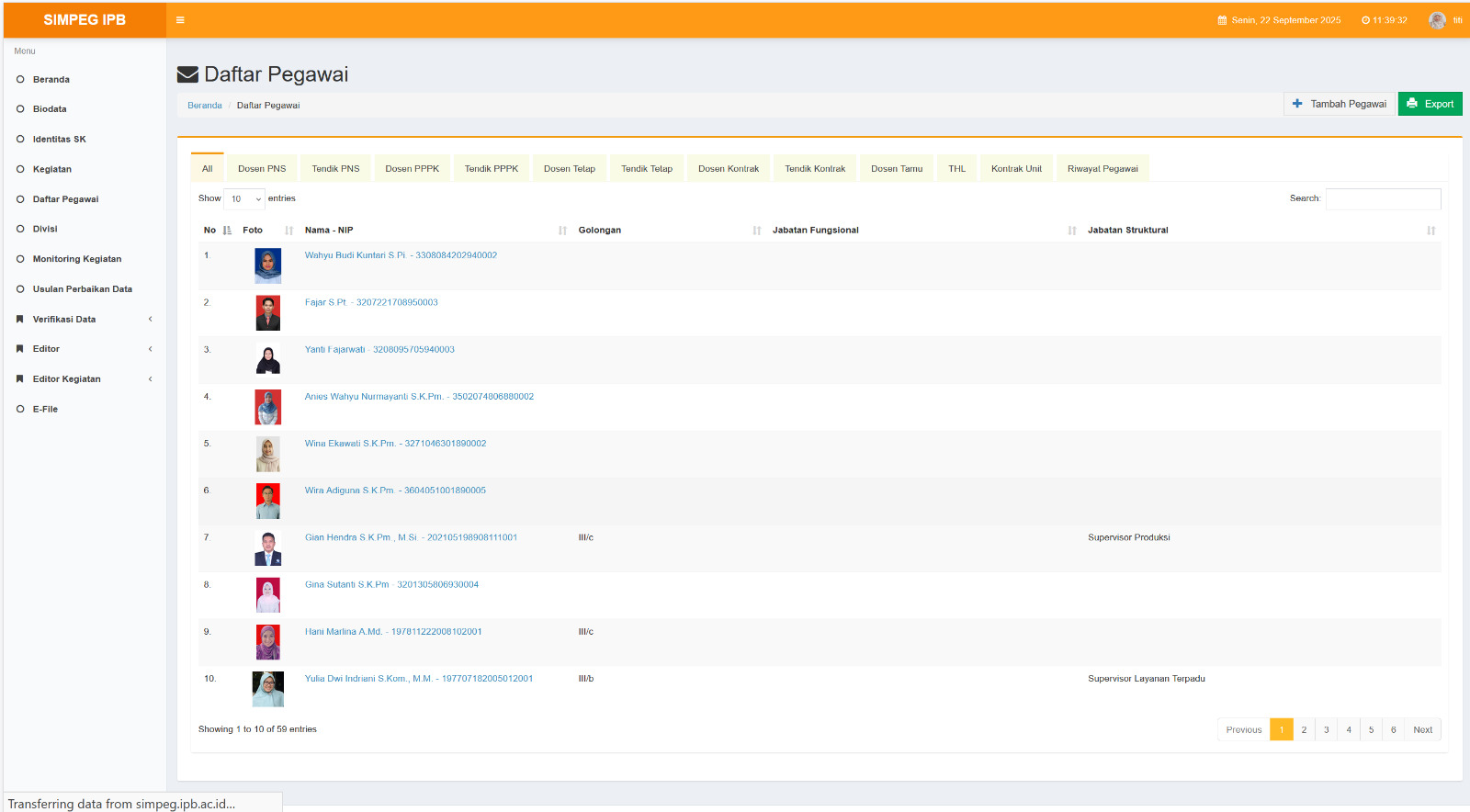Sort by Golongan column icon

[x=756, y=231]
